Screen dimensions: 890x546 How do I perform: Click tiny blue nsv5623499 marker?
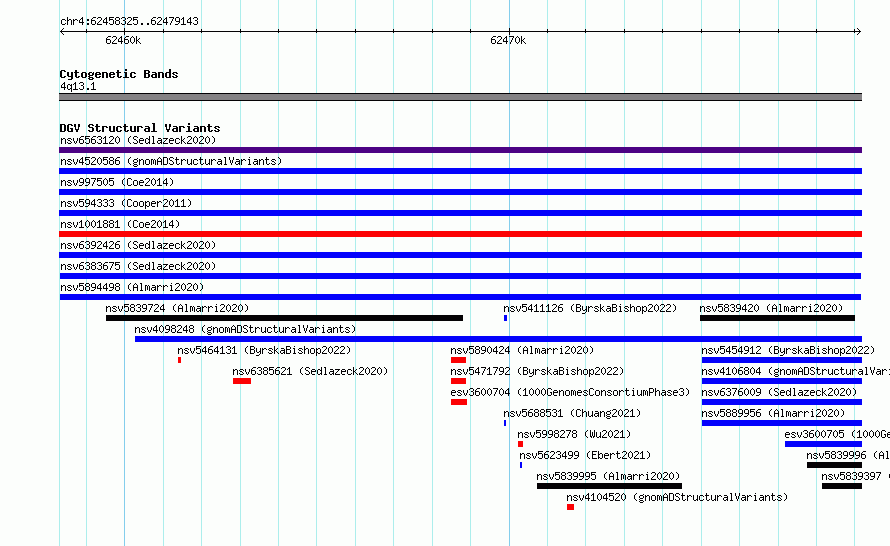[521, 465]
